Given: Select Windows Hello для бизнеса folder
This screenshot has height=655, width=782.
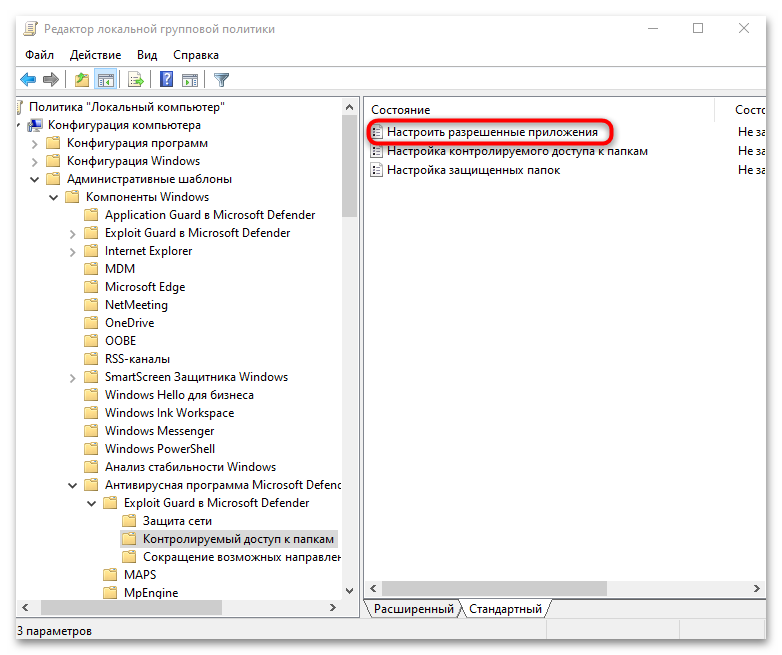Looking at the screenshot, I should [179, 395].
